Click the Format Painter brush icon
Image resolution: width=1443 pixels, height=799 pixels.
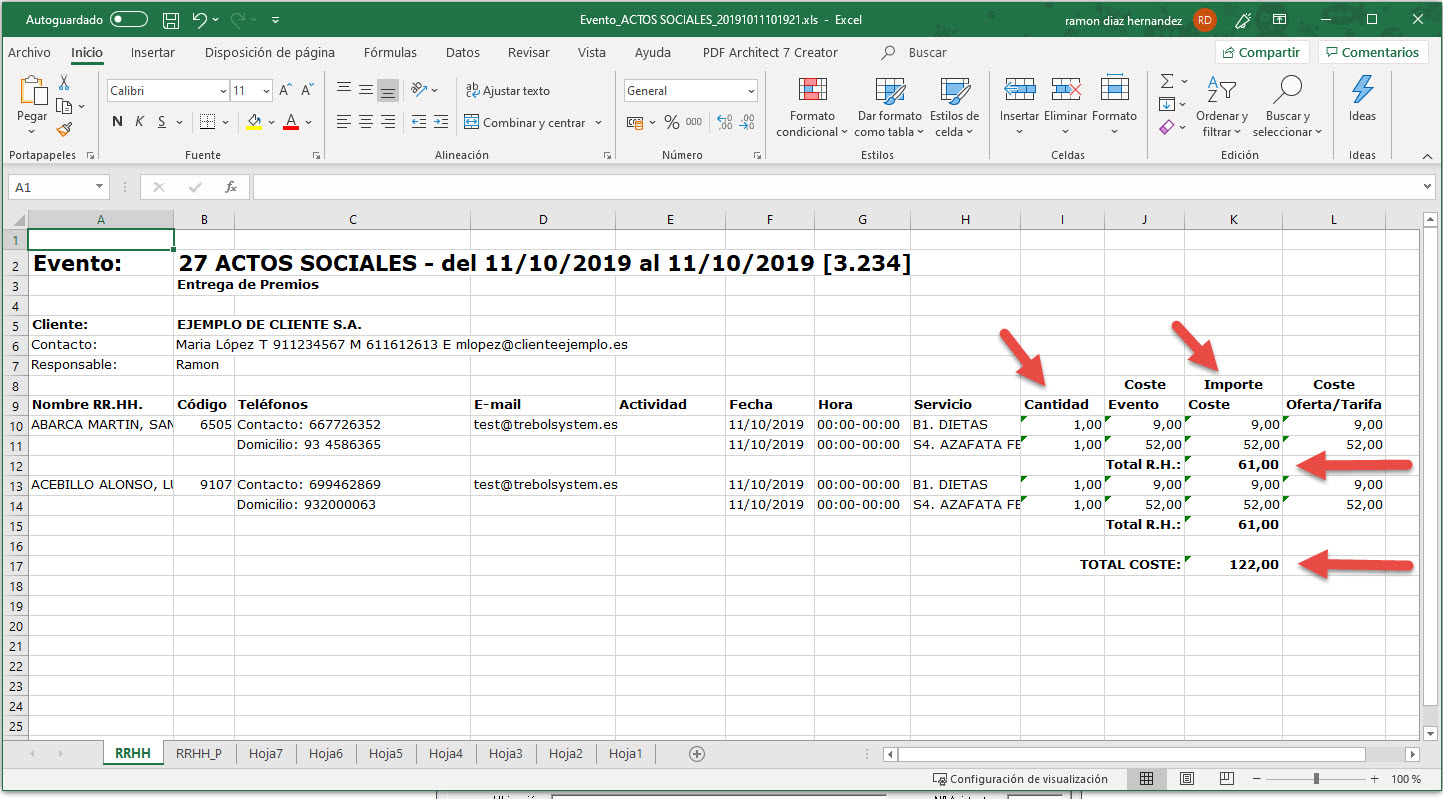click(64, 129)
